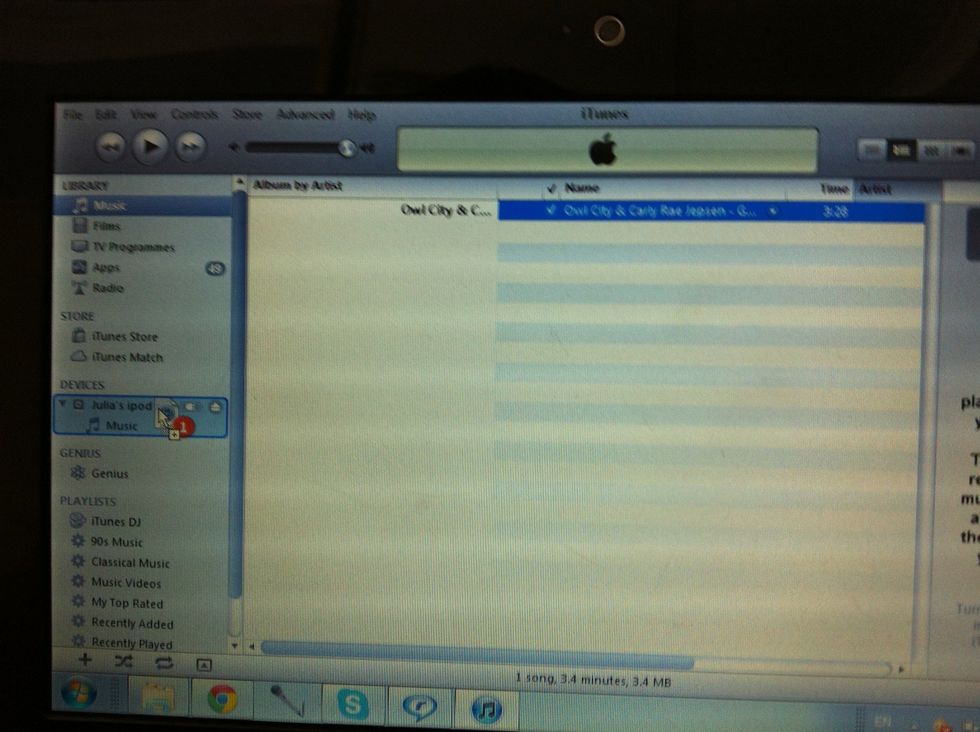Toggle the shuffle icon
Screen dimensions: 980x732
[x=124, y=661]
